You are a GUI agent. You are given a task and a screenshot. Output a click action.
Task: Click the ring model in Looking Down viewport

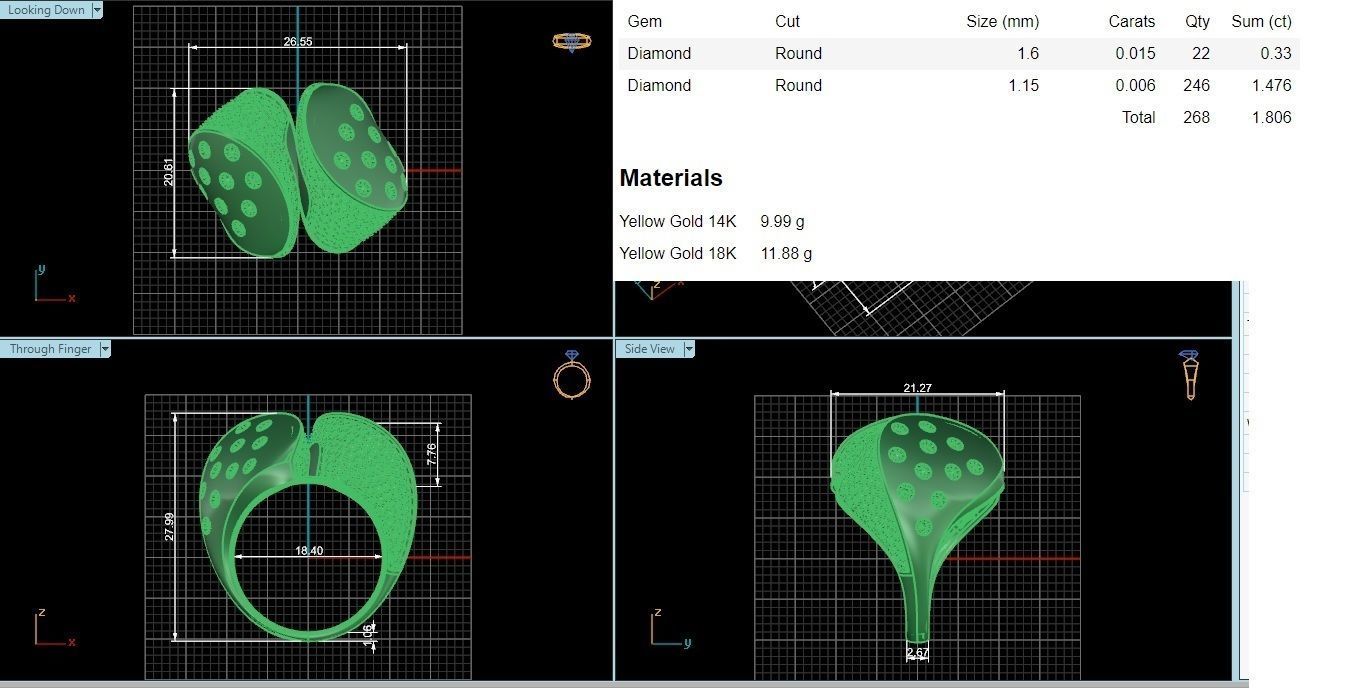[298, 170]
